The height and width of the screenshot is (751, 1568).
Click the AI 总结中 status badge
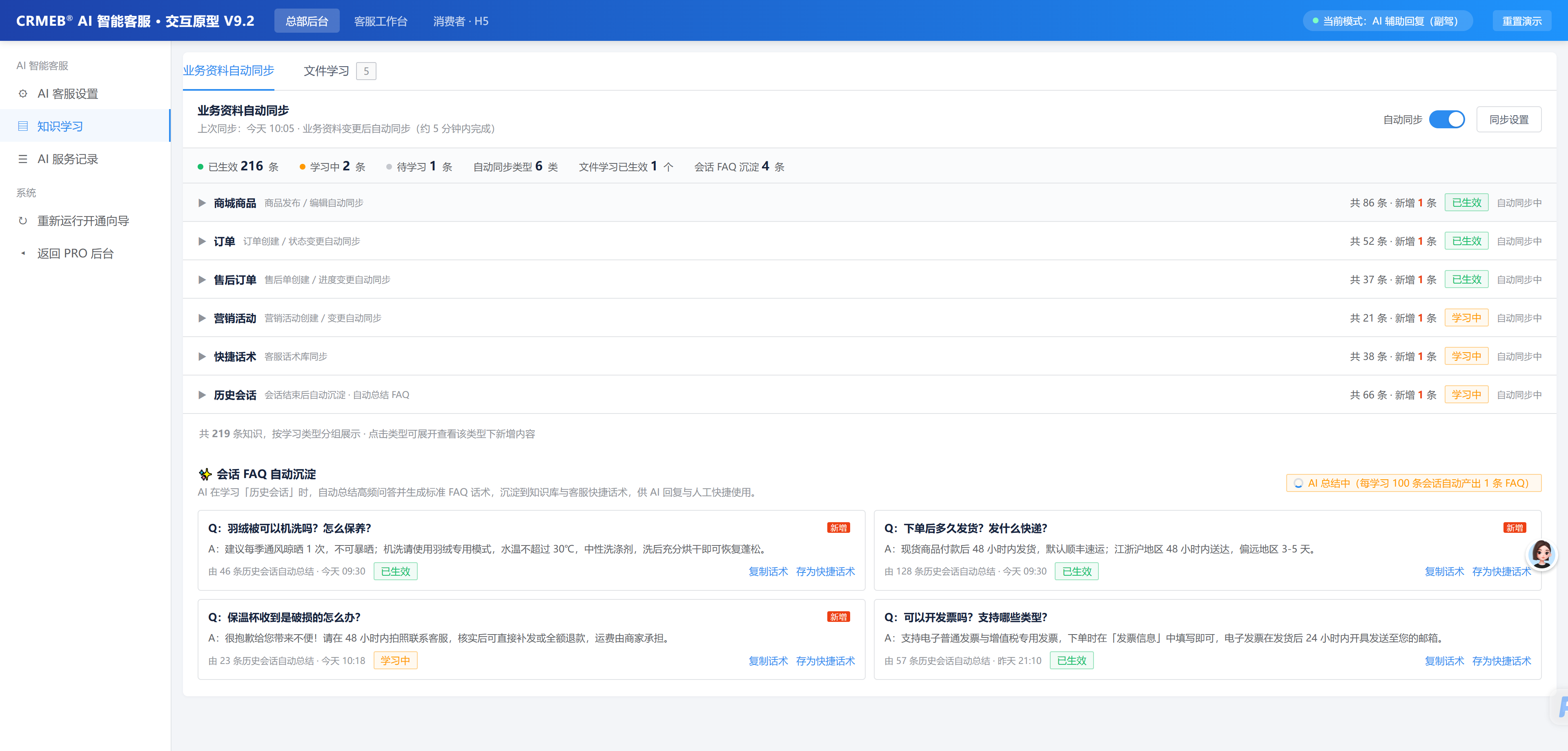tap(1413, 483)
